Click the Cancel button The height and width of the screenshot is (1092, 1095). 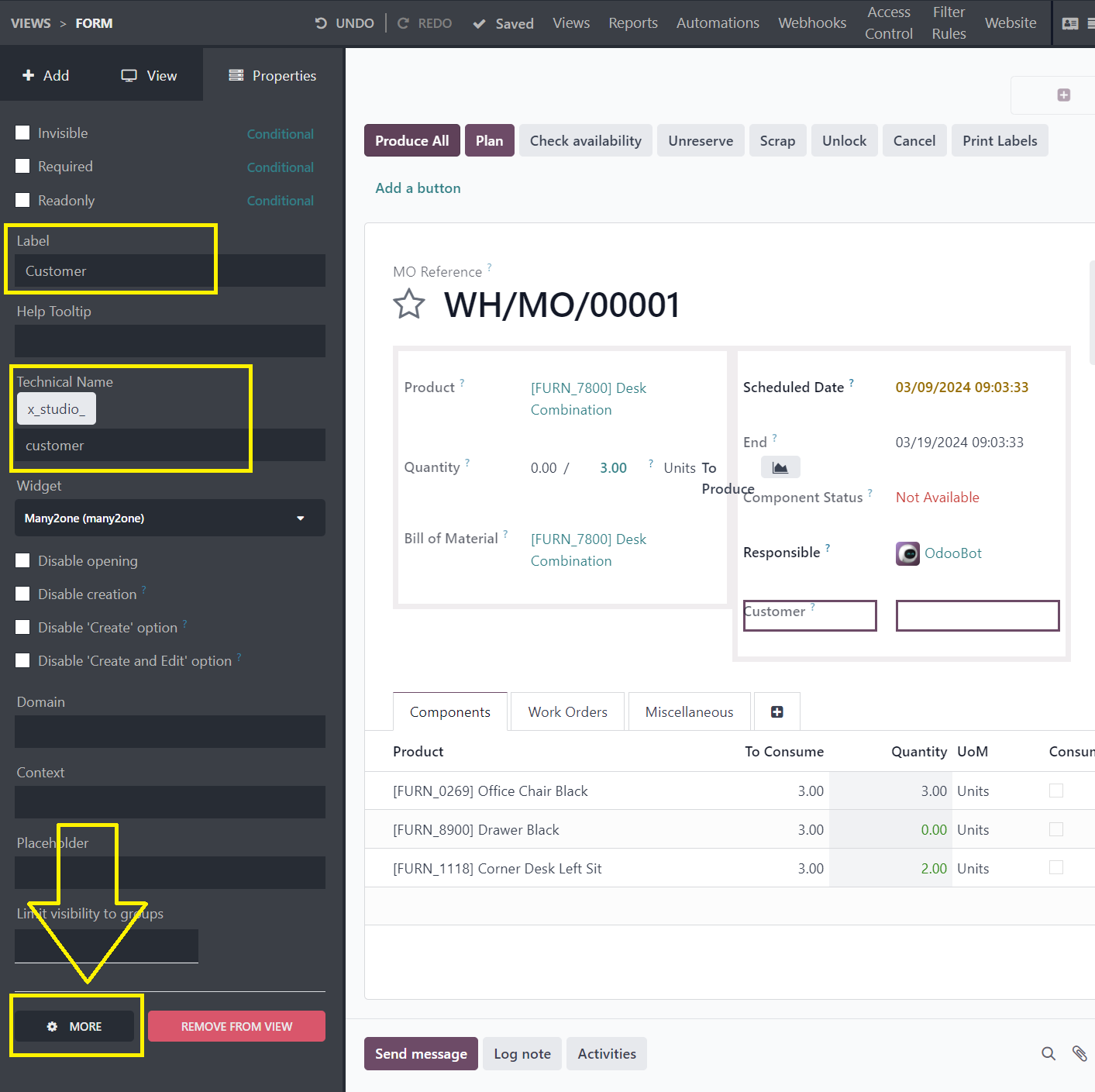(914, 140)
